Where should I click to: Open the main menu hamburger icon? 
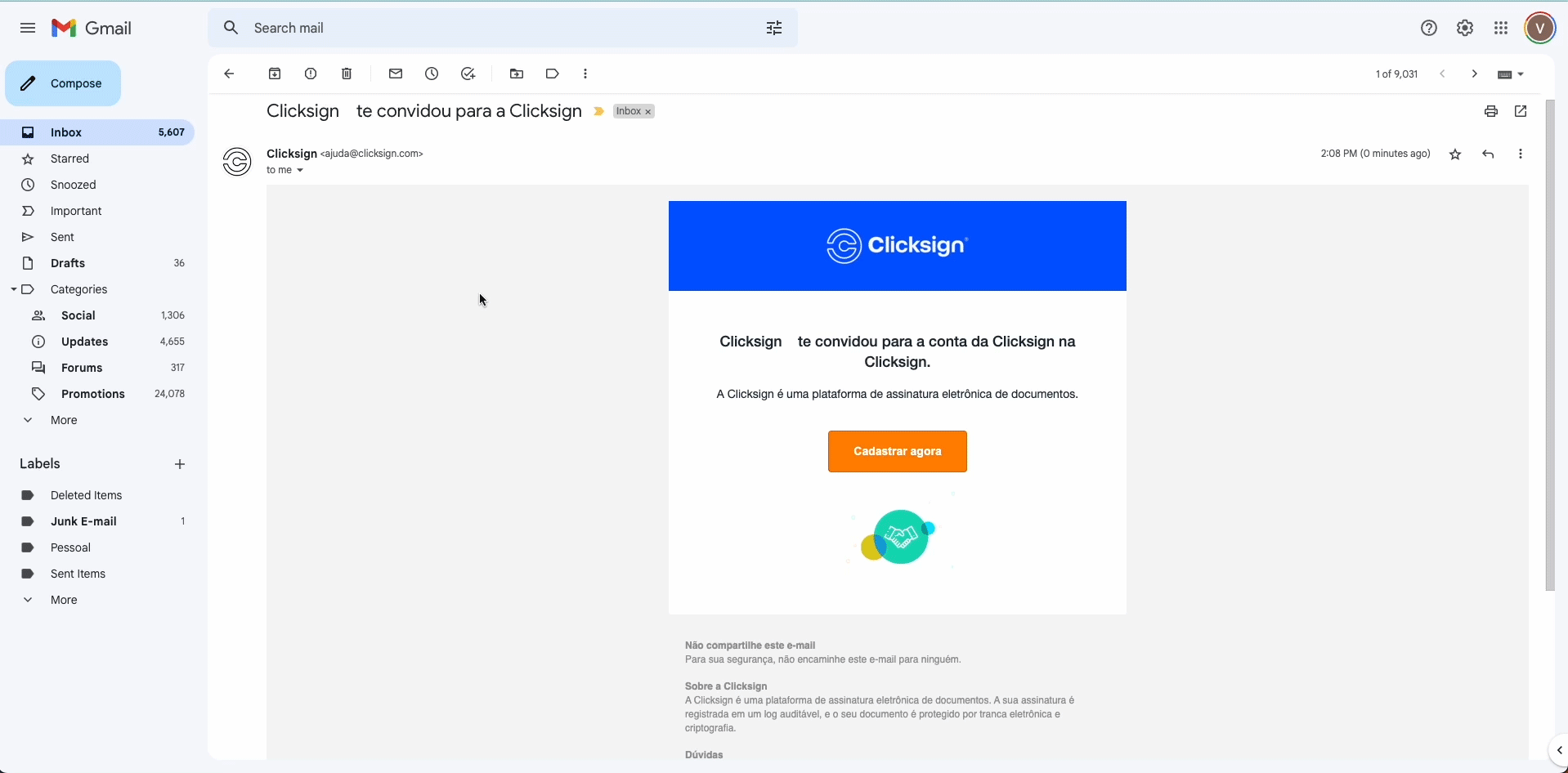click(28, 28)
